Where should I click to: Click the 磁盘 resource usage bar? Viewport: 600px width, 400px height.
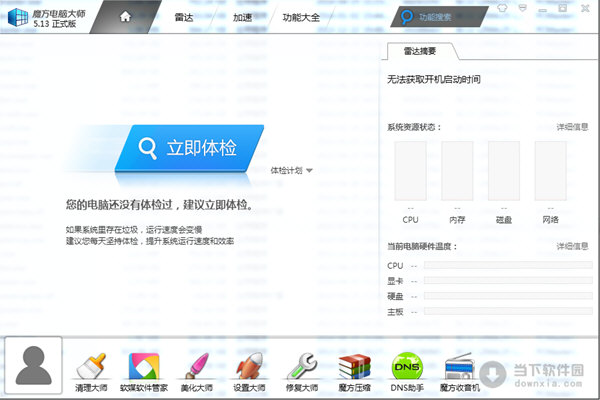(504, 171)
